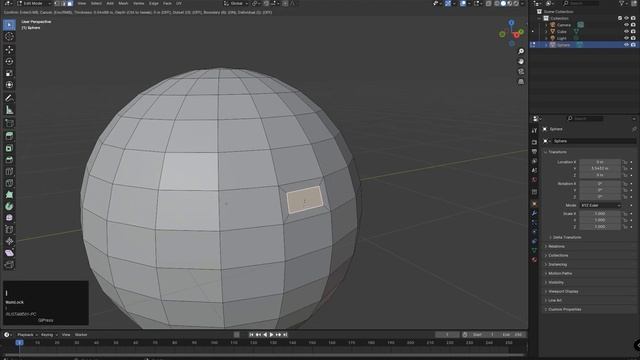This screenshot has height=360, width=640.
Task: Disable Sphere in renders icon
Action: coord(633,45)
